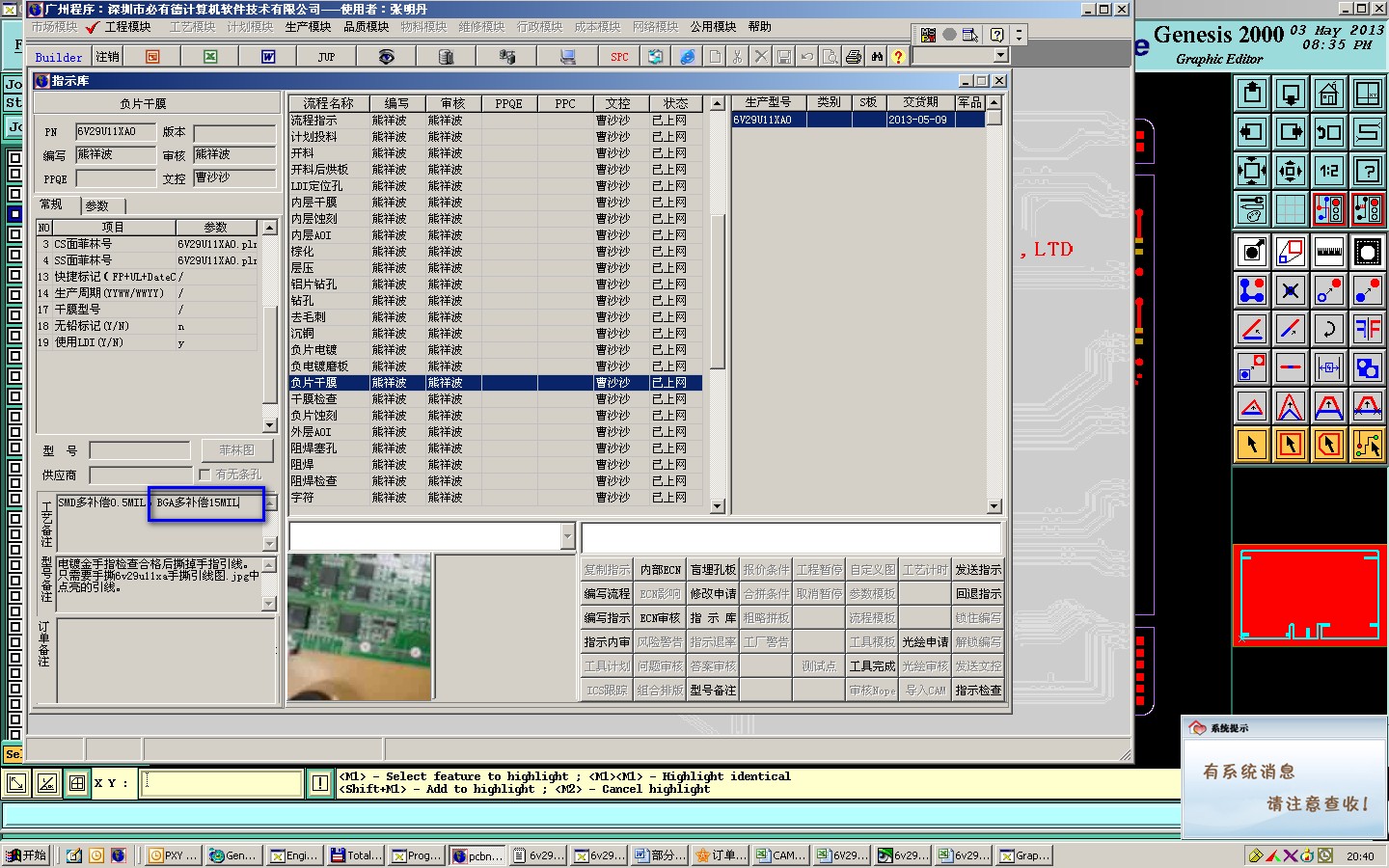Click the 发送指示 button
Viewport: 1389px width, 868px height.
coord(978,570)
